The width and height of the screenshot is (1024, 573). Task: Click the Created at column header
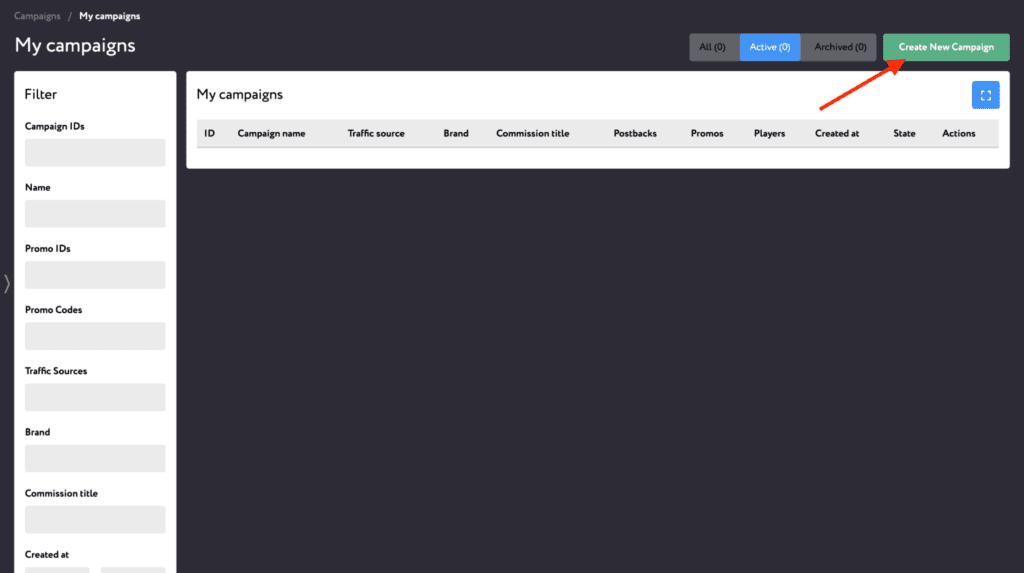(x=837, y=133)
